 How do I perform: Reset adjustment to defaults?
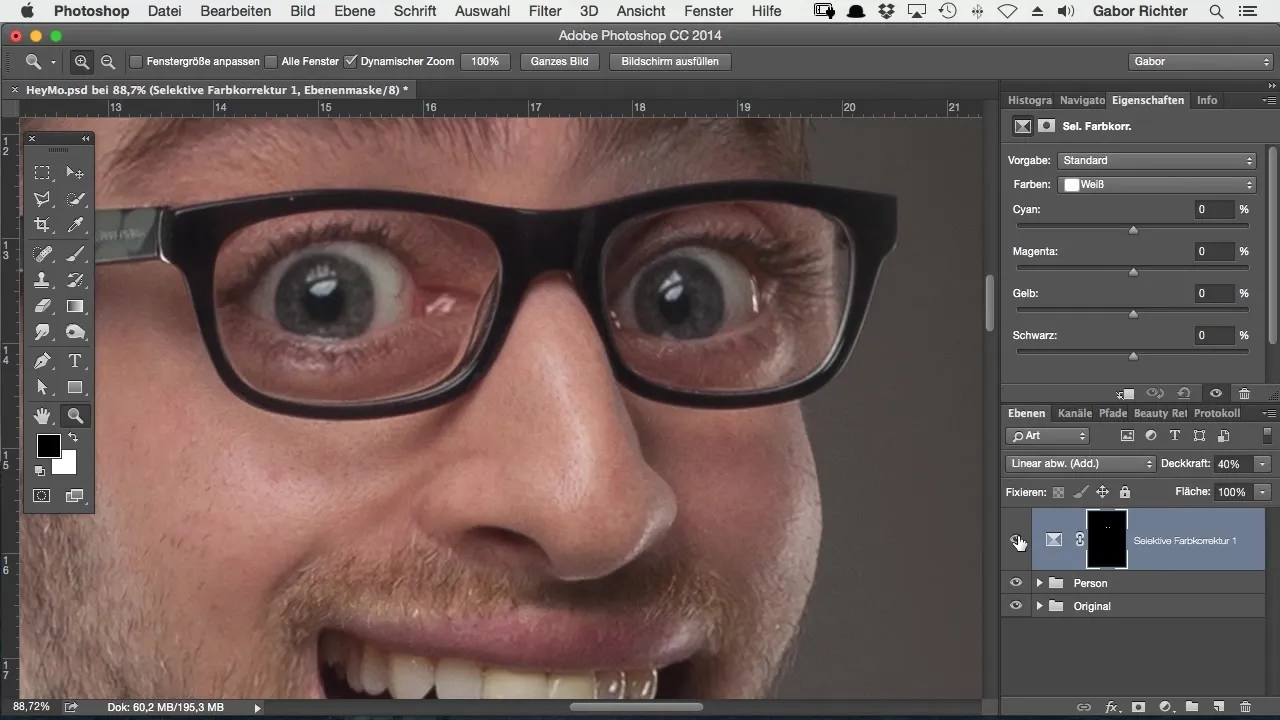(x=1185, y=394)
